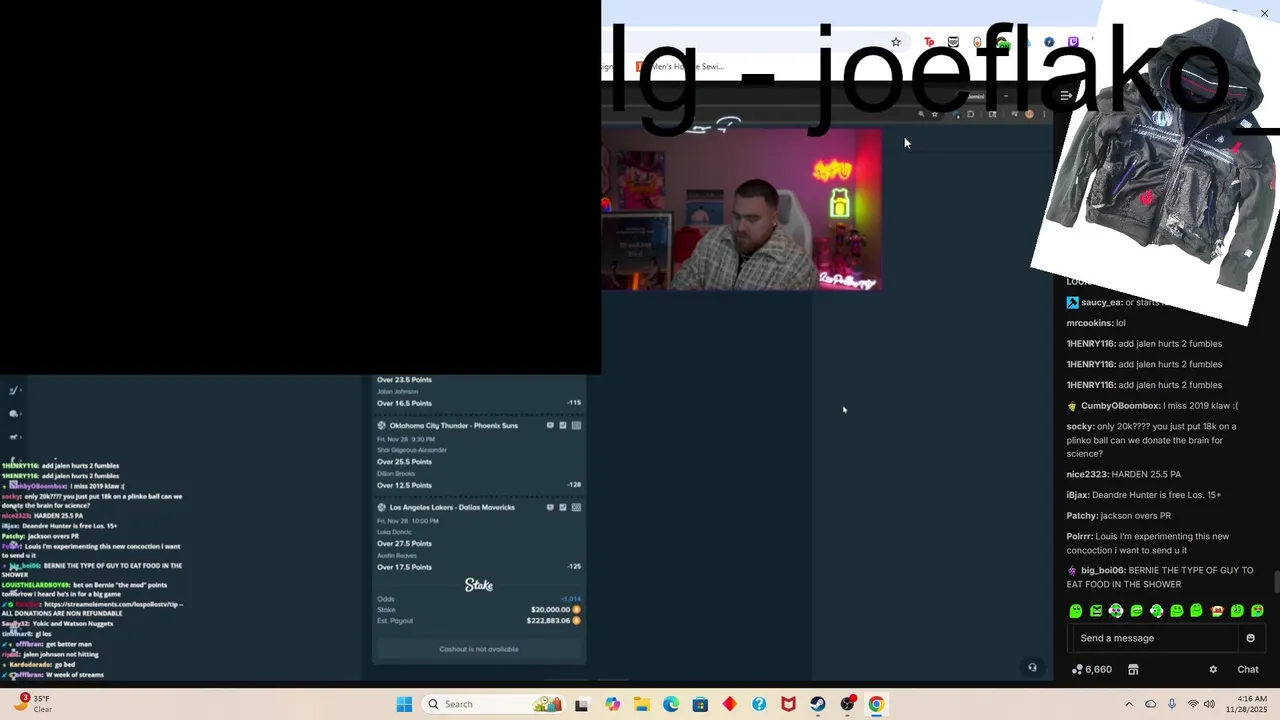Viewport: 1280px width, 720px height.
Task: Open McAfee from the taskbar
Action: tap(788, 704)
